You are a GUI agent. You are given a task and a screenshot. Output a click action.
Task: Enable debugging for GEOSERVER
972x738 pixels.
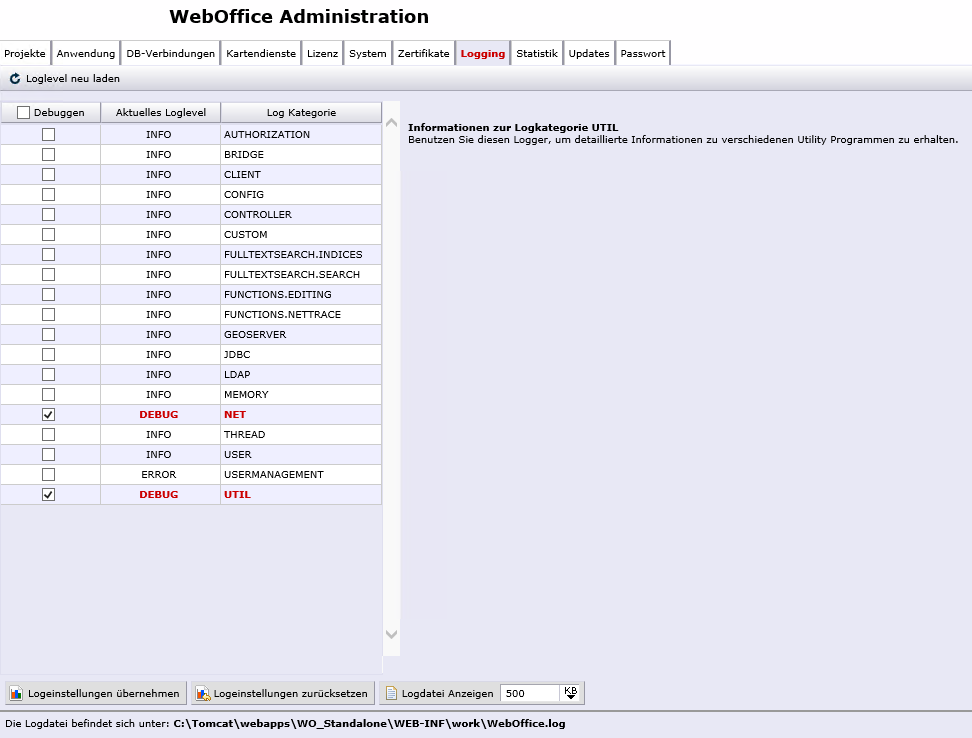(x=50, y=334)
